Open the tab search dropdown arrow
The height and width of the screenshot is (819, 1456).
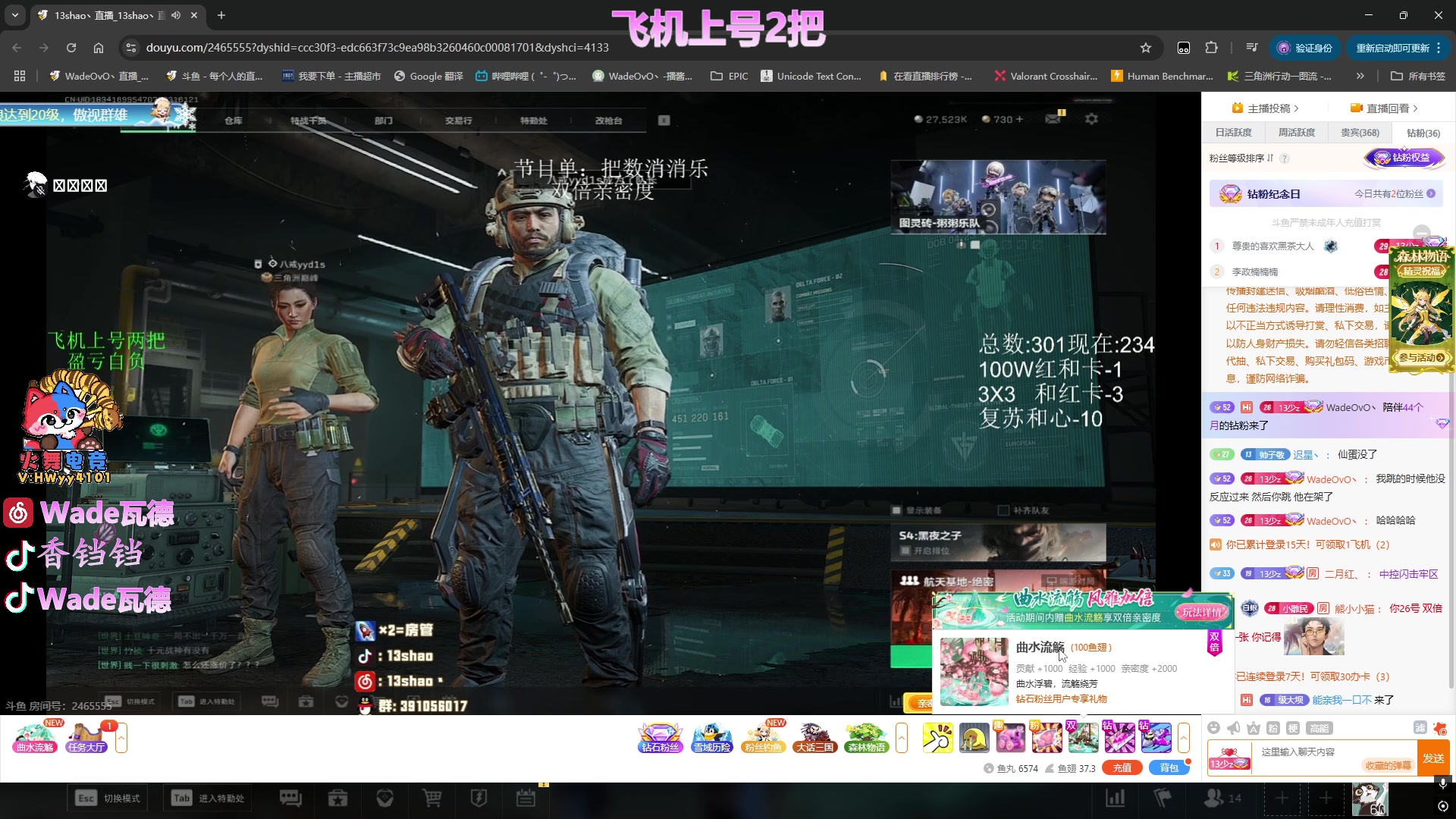click(x=15, y=15)
